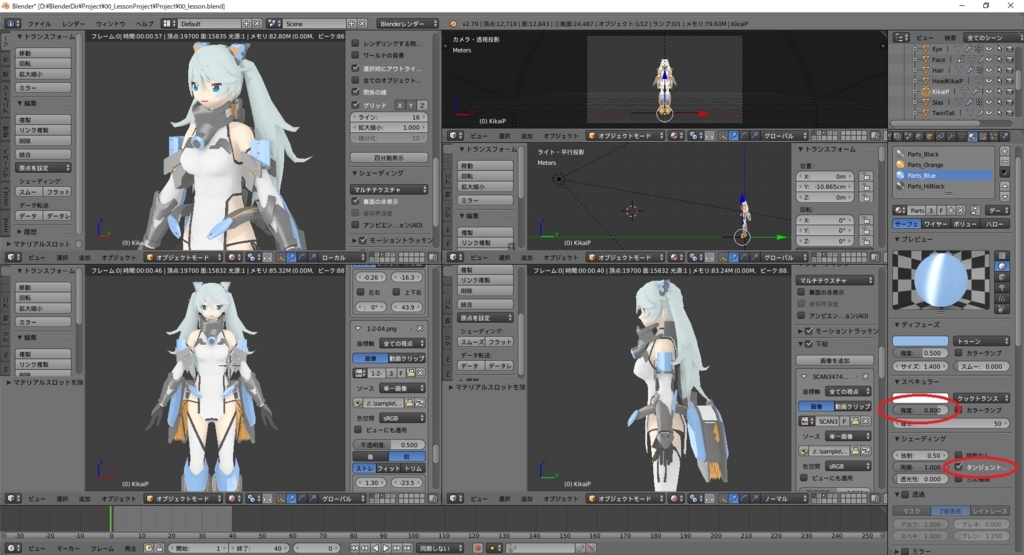Set material preview to sphere shape
1024x555 pixels.
point(1002,266)
